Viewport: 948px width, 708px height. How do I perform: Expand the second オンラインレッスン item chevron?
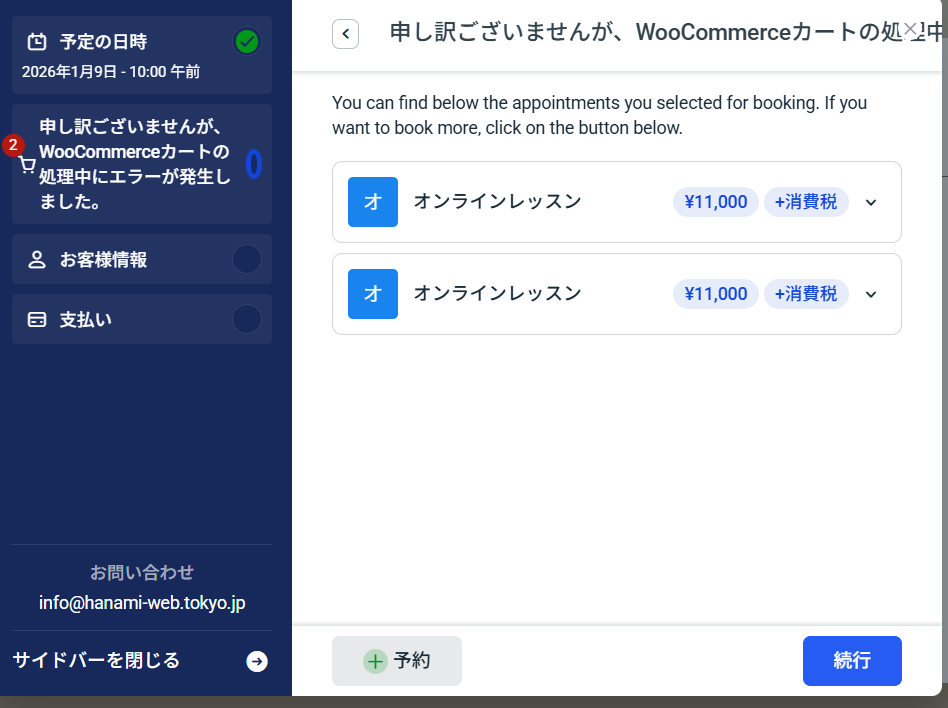(x=871, y=294)
